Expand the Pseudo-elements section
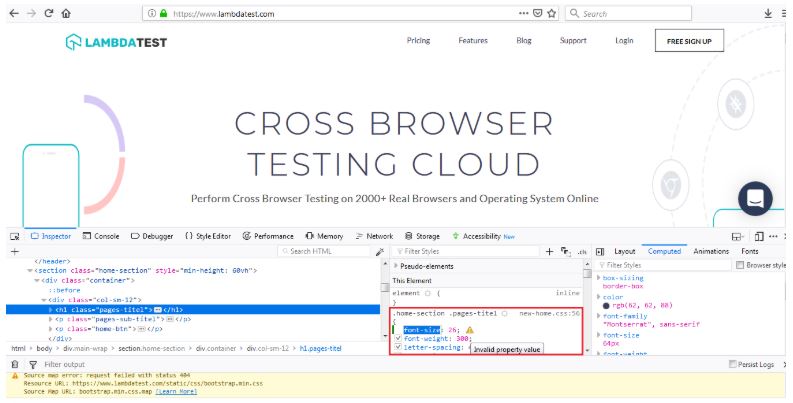This screenshot has height=403, width=793. pyautogui.click(x=394, y=266)
